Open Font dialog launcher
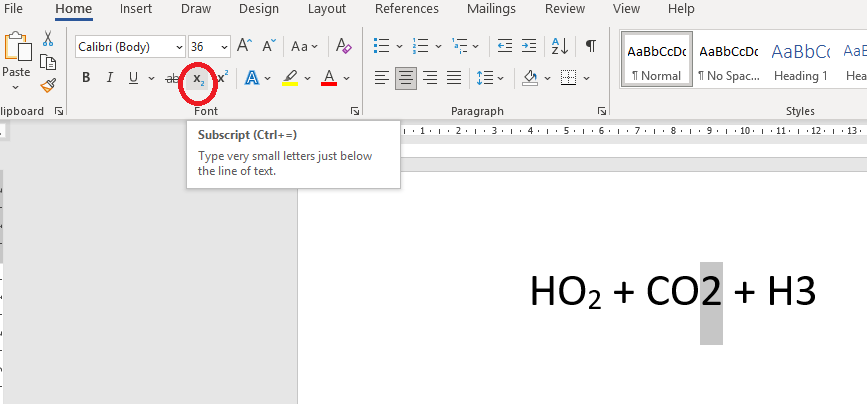 click(354, 112)
